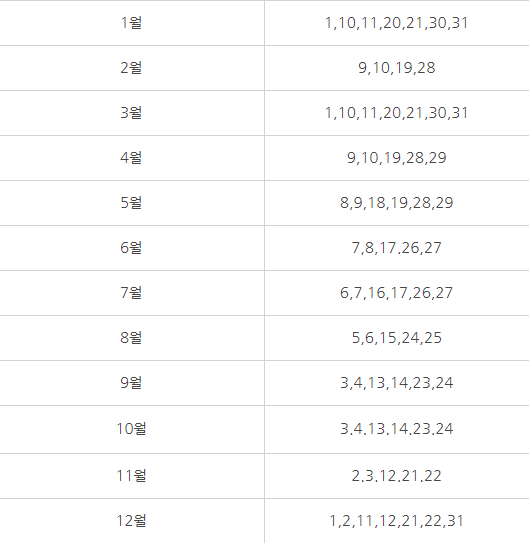Select dates 9,10,19,28,29 in April row

coord(396,158)
